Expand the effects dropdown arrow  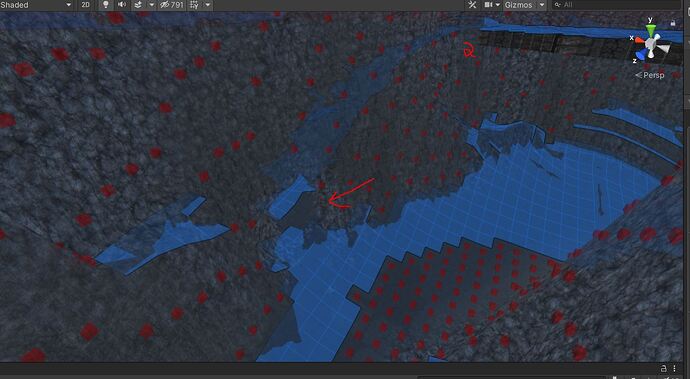tap(151, 5)
